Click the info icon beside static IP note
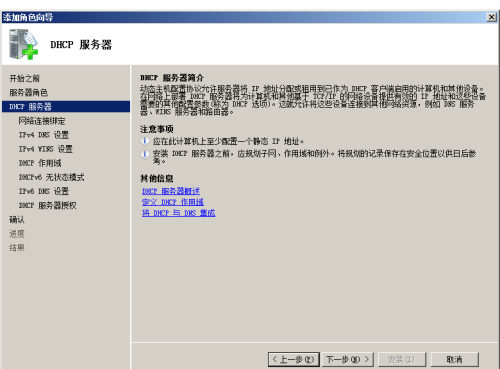Screen dimensions: 500x369 [145, 141]
